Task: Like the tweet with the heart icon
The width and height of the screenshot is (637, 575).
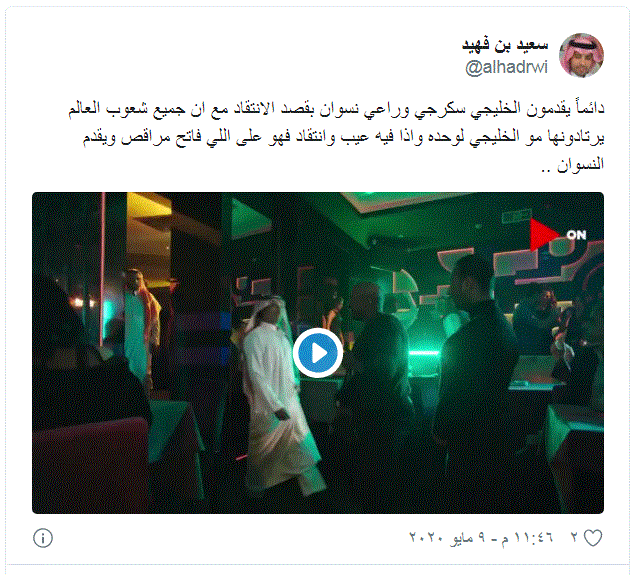Action: pos(593,538)
